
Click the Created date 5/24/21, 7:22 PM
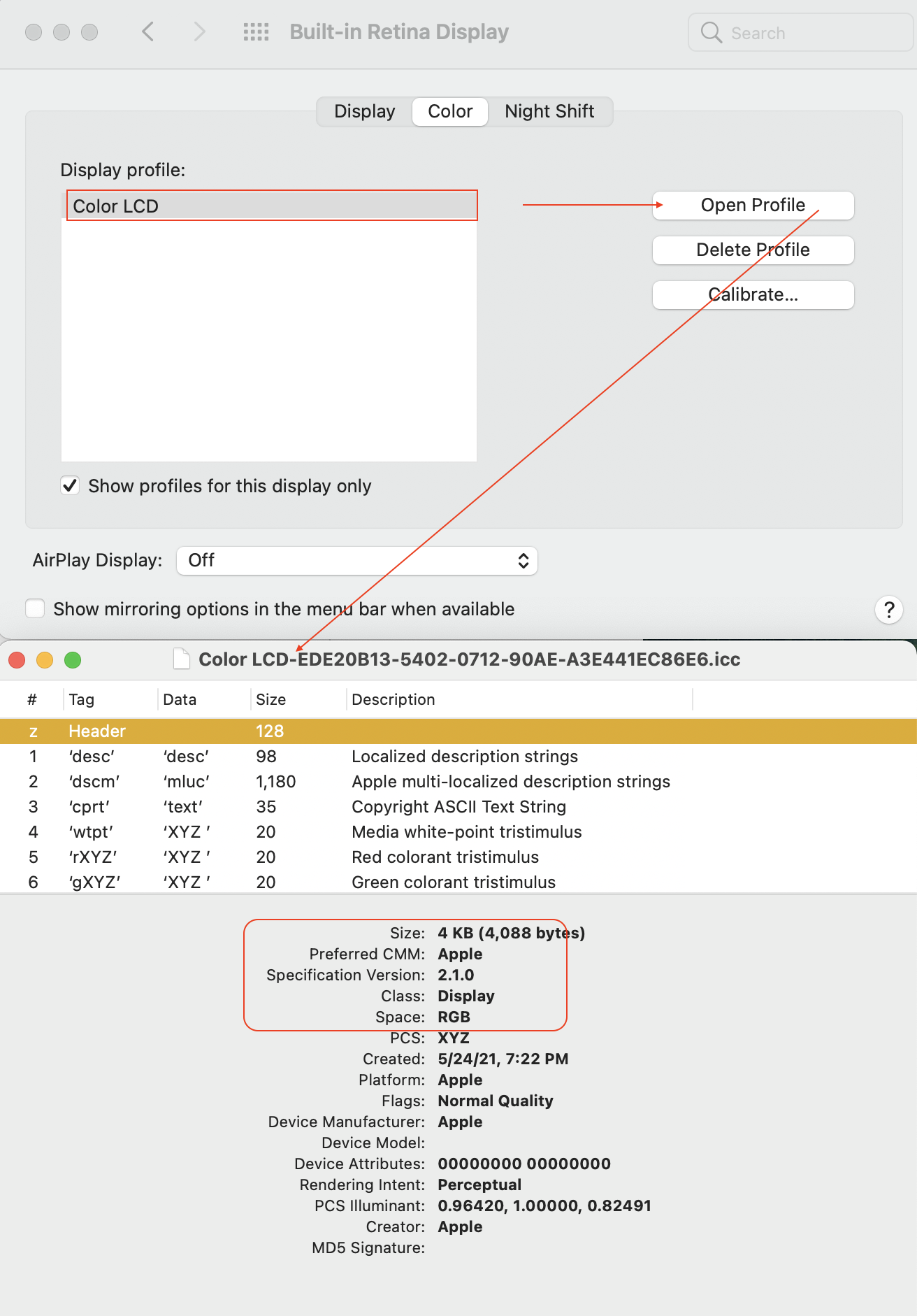point(503,1059)
